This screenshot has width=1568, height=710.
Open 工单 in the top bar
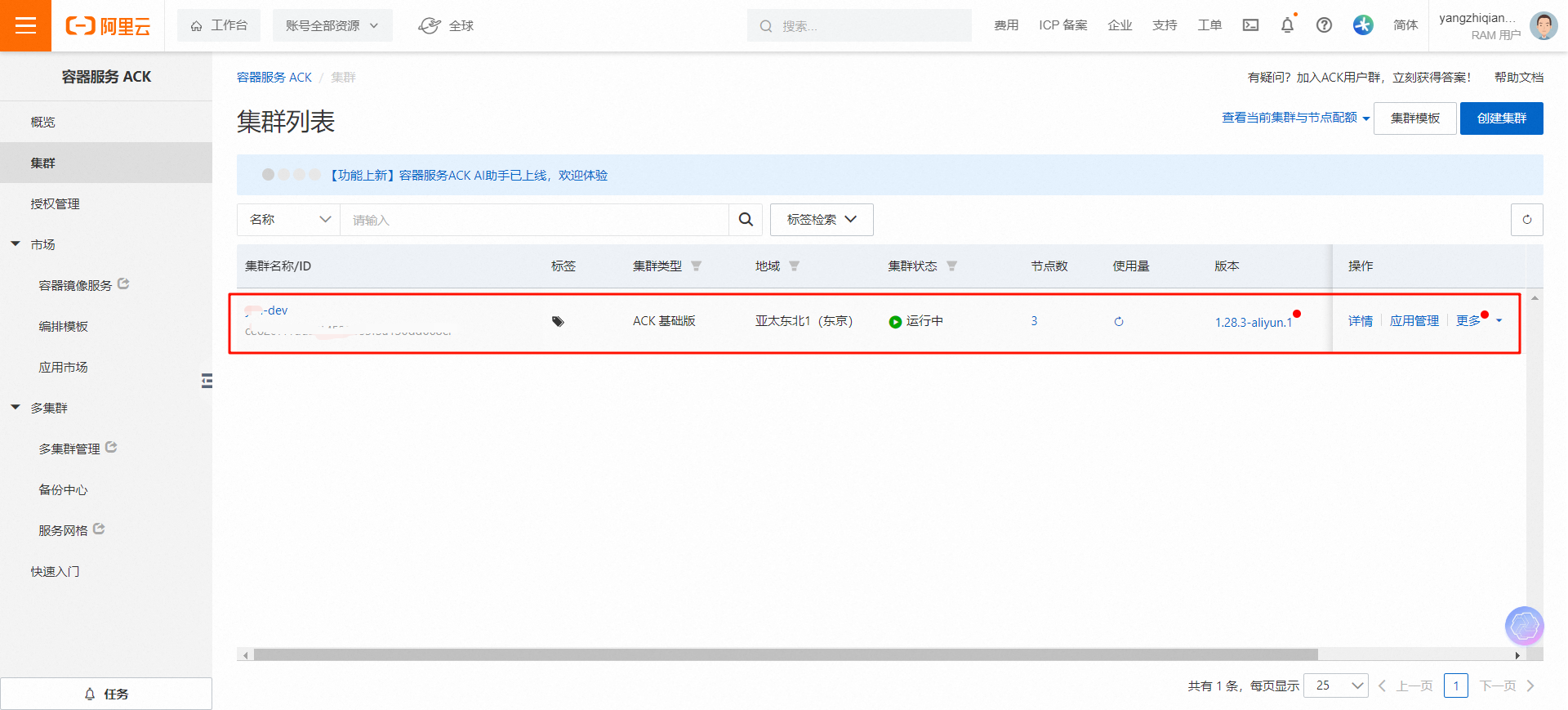(1209, 25)
